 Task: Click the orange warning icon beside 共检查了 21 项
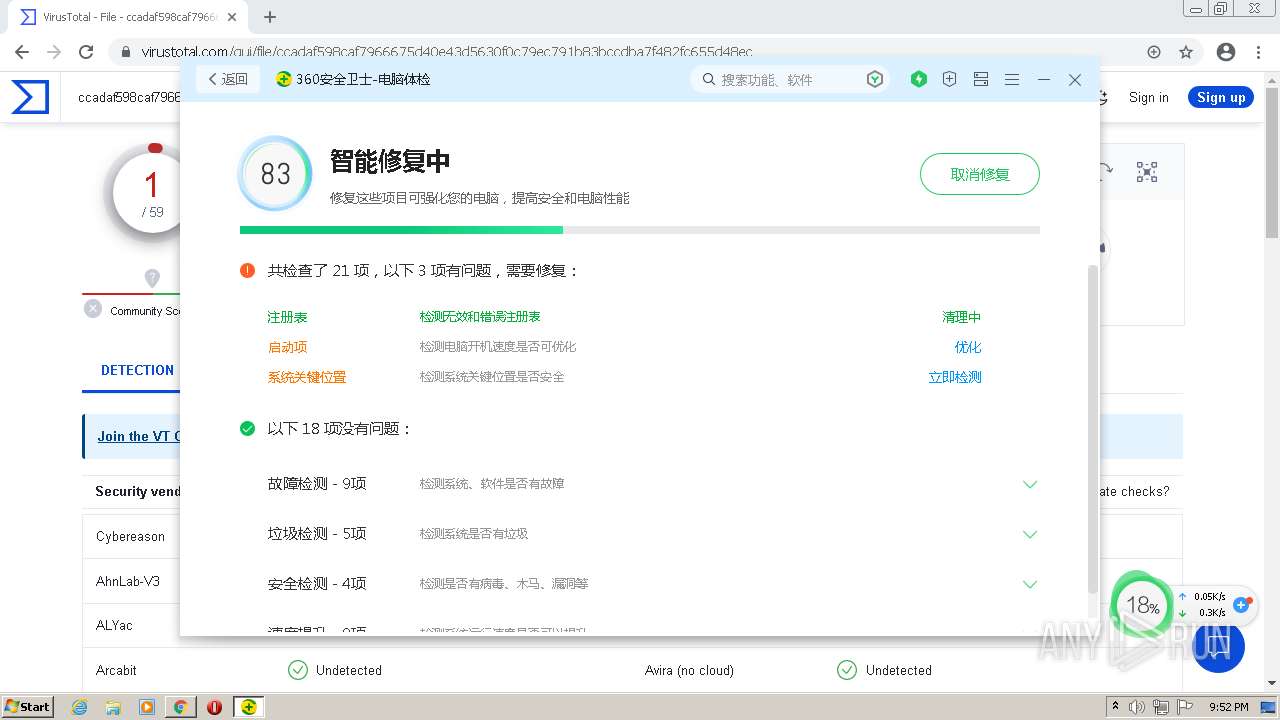[247, 270]
